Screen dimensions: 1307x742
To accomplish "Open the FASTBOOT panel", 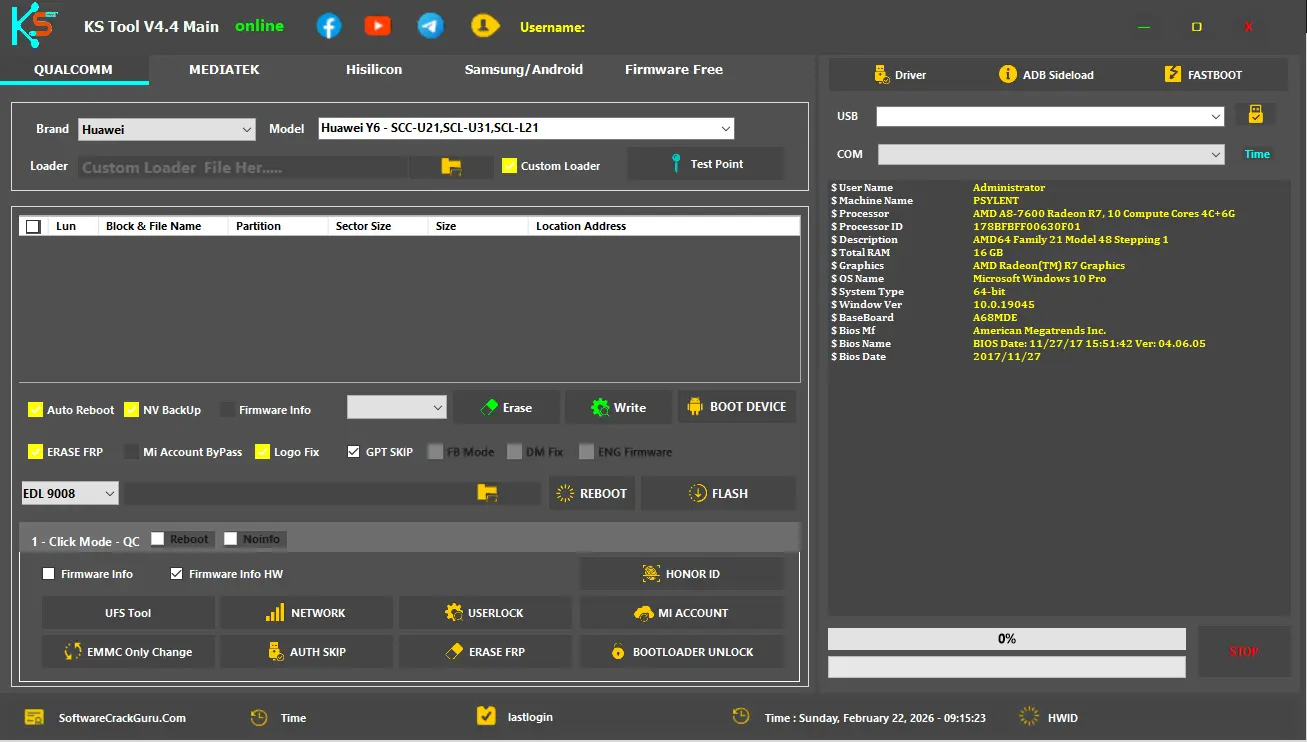I will tap(1203, 75).
